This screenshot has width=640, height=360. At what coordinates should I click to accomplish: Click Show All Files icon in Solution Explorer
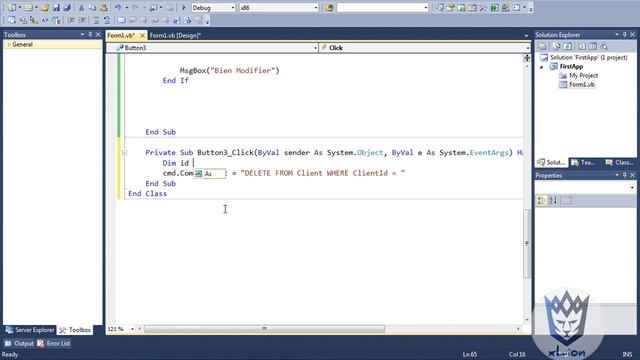coord(556,46)
